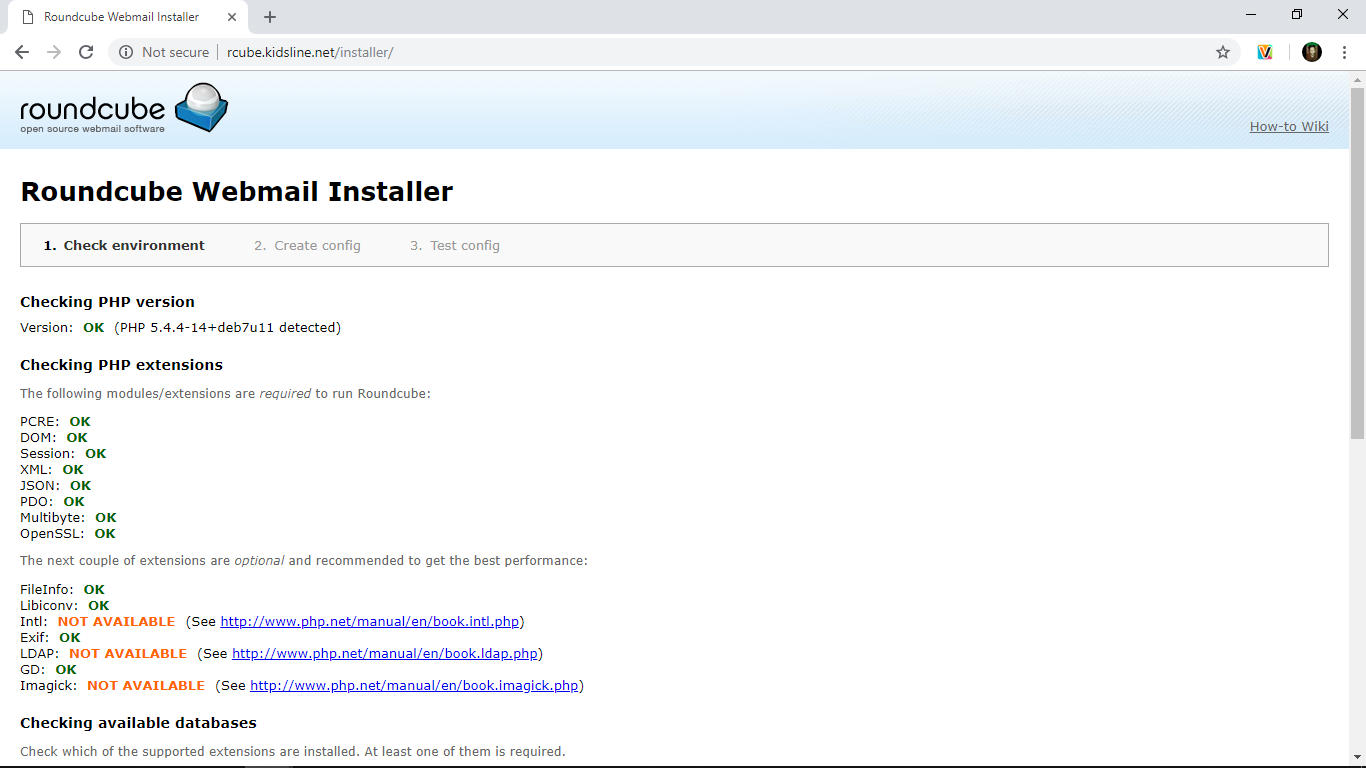This screenshot has width=1366, height=768.
Task: Click the scrollbar up arrow
Action: tap(1357, 78)
